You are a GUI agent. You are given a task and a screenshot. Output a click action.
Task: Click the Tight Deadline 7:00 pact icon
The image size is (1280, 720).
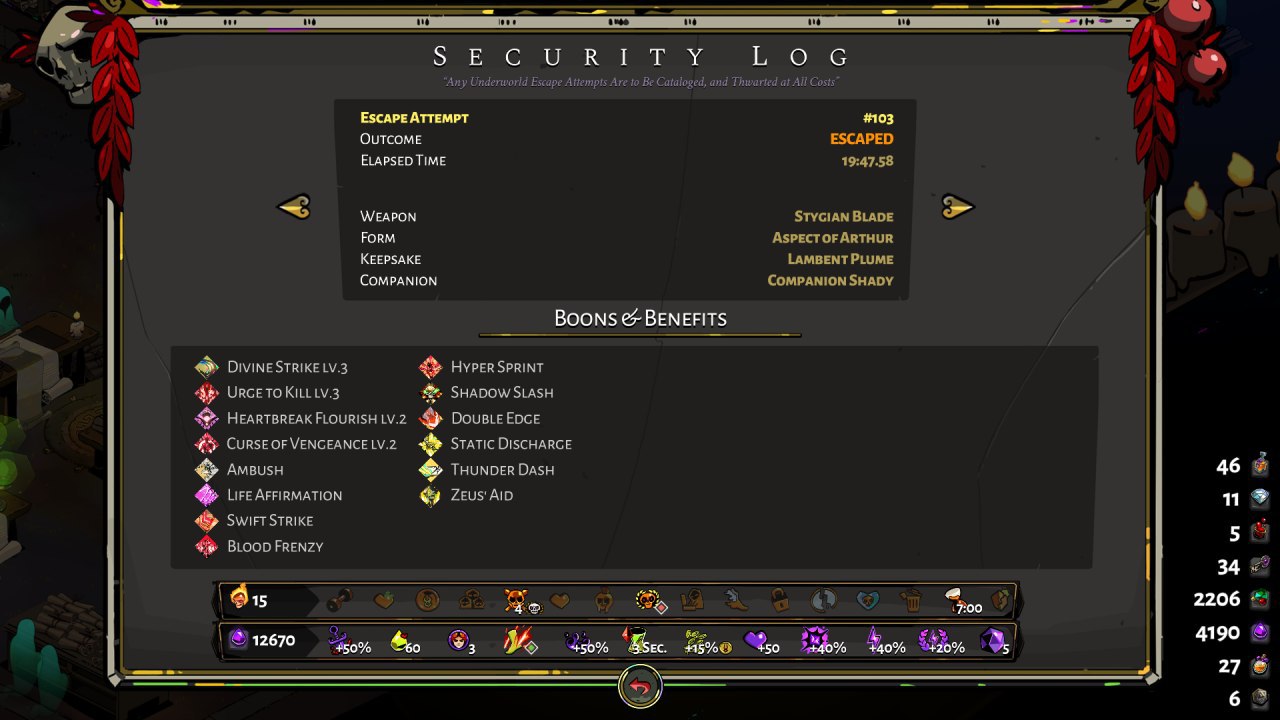click(x=963, y=601)
